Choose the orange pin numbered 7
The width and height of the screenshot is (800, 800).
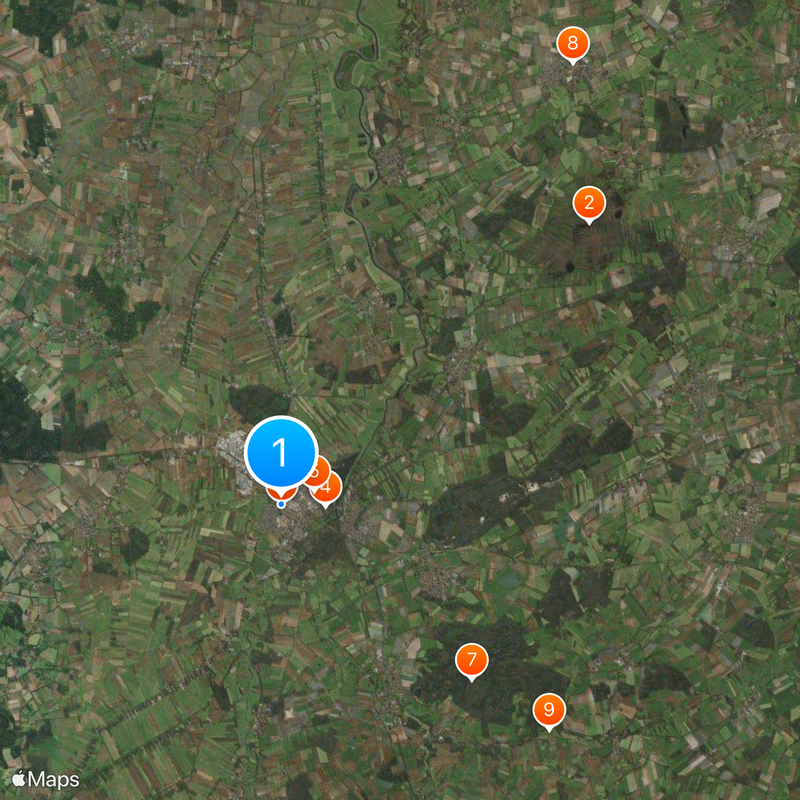pyautogui.click(x=472, y=660)
